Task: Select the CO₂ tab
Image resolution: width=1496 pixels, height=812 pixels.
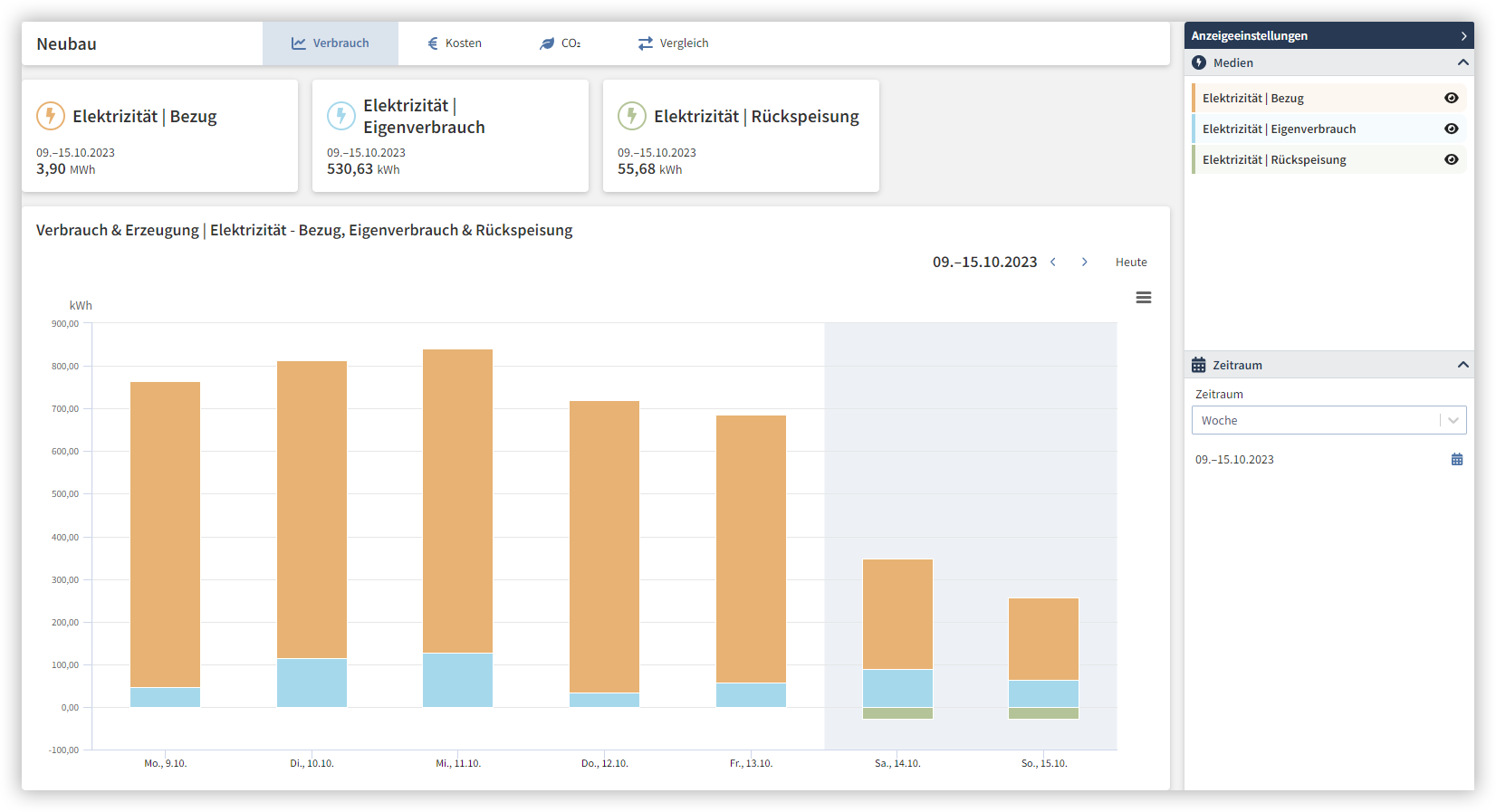Action: [x=560, y=43]
